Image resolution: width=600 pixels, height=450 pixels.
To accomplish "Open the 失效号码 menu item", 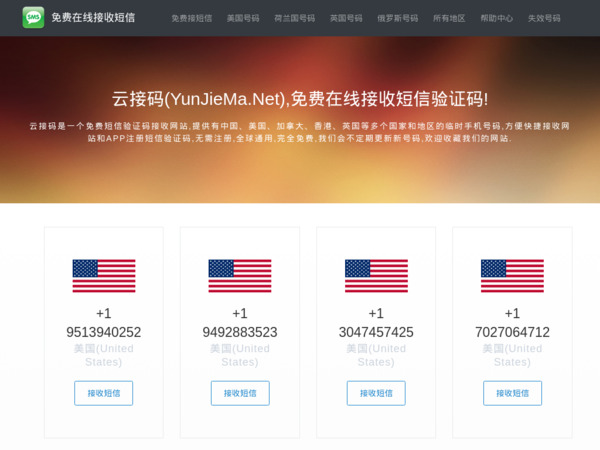I will [x=544, y=18].
